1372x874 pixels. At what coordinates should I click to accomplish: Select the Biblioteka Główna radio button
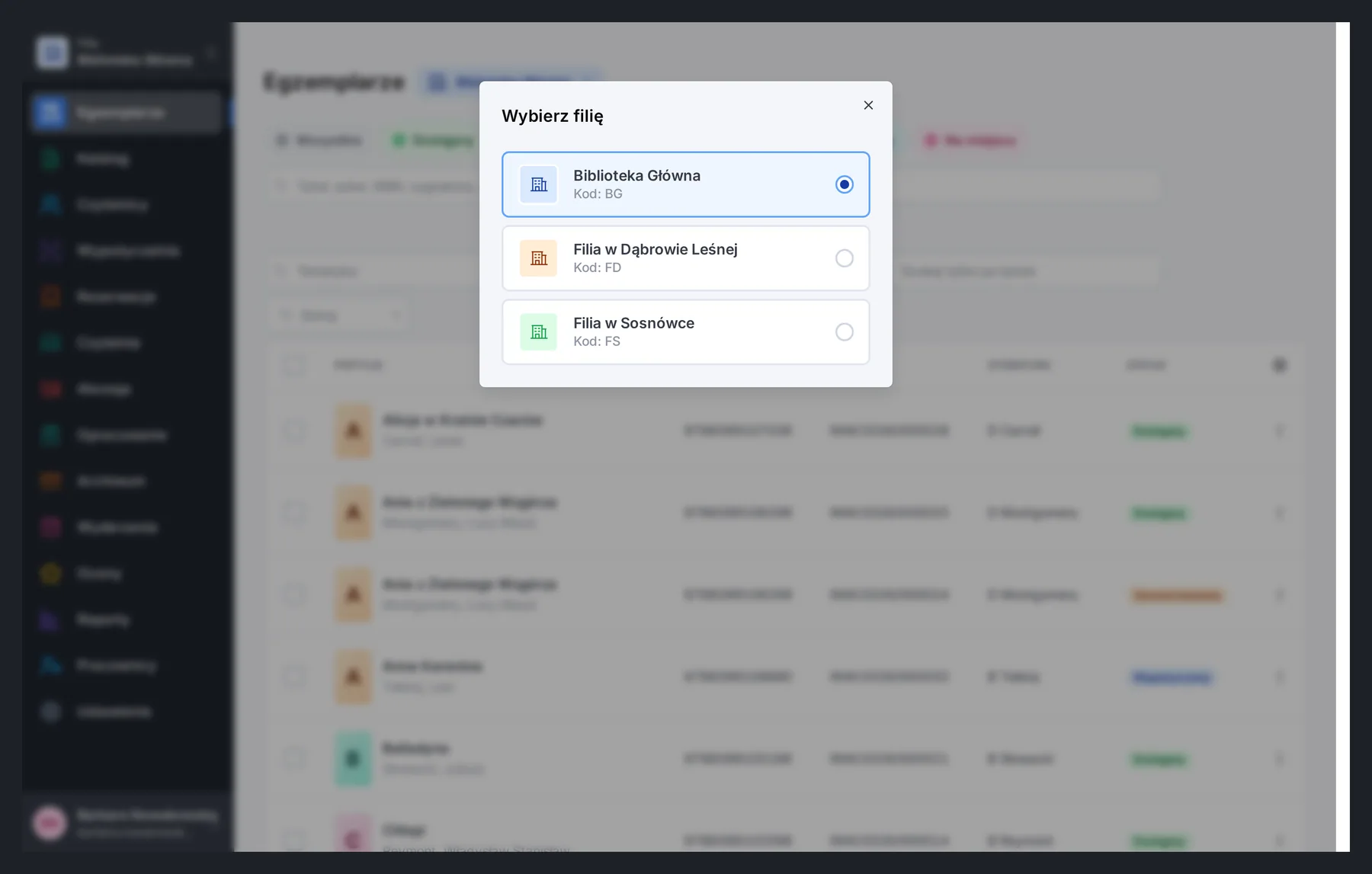[845, 184]
